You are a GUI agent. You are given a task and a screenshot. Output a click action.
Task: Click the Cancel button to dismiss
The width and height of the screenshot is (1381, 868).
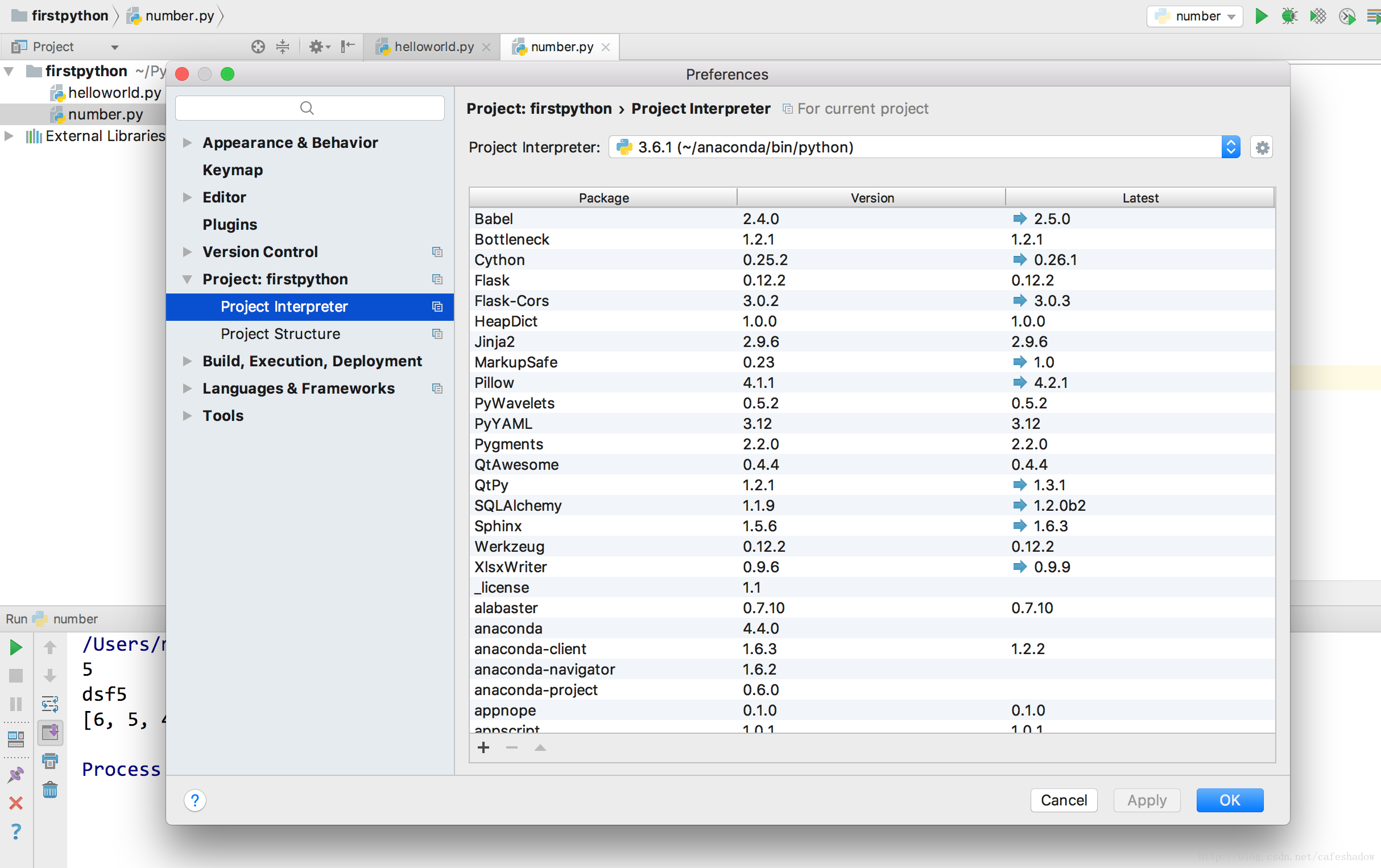point(1063,798)
